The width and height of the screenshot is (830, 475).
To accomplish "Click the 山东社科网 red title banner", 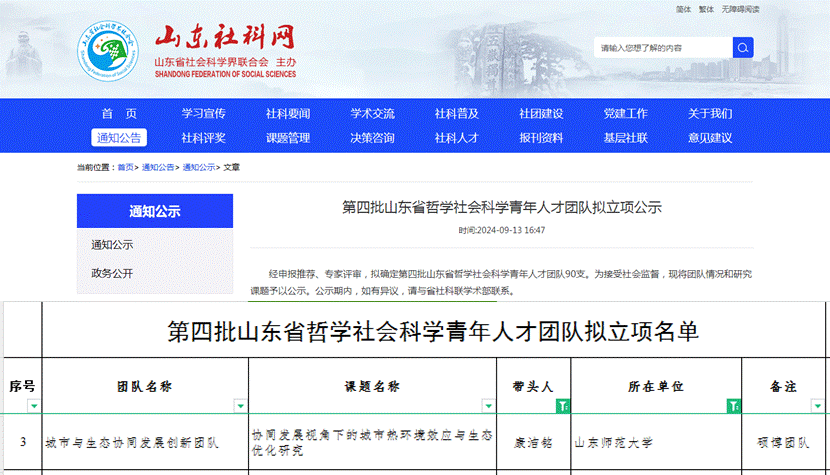I will (225, 38).
